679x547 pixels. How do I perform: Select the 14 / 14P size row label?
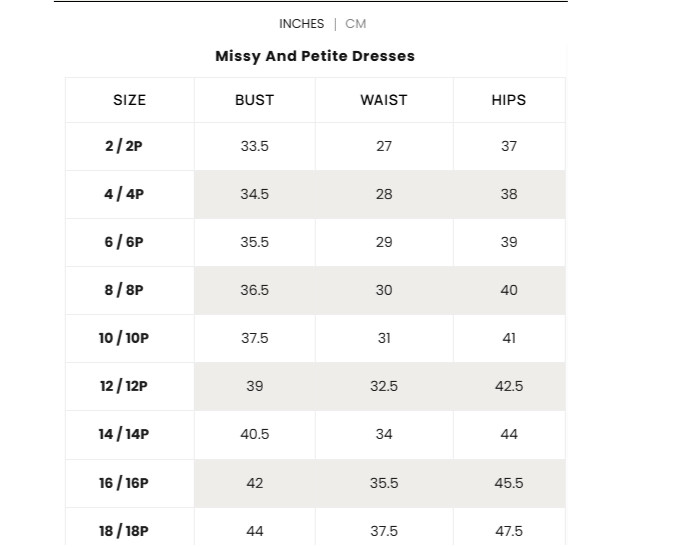pos(124,434)
